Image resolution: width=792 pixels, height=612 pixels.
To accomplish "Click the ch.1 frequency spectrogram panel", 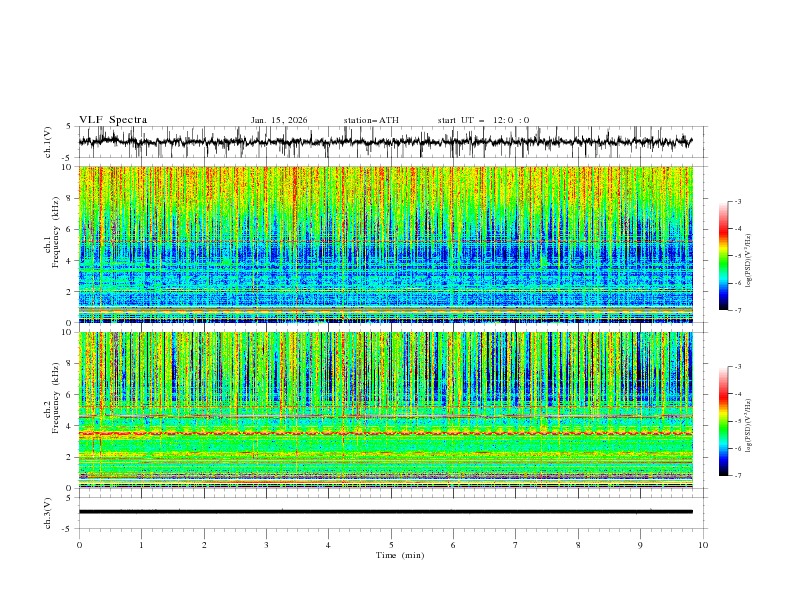I will (385, 244).
